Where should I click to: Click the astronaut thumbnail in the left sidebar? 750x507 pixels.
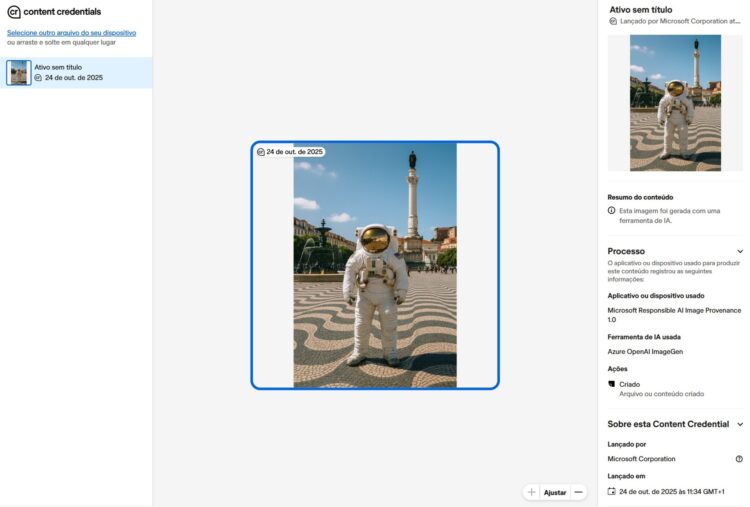click(18, 72)
